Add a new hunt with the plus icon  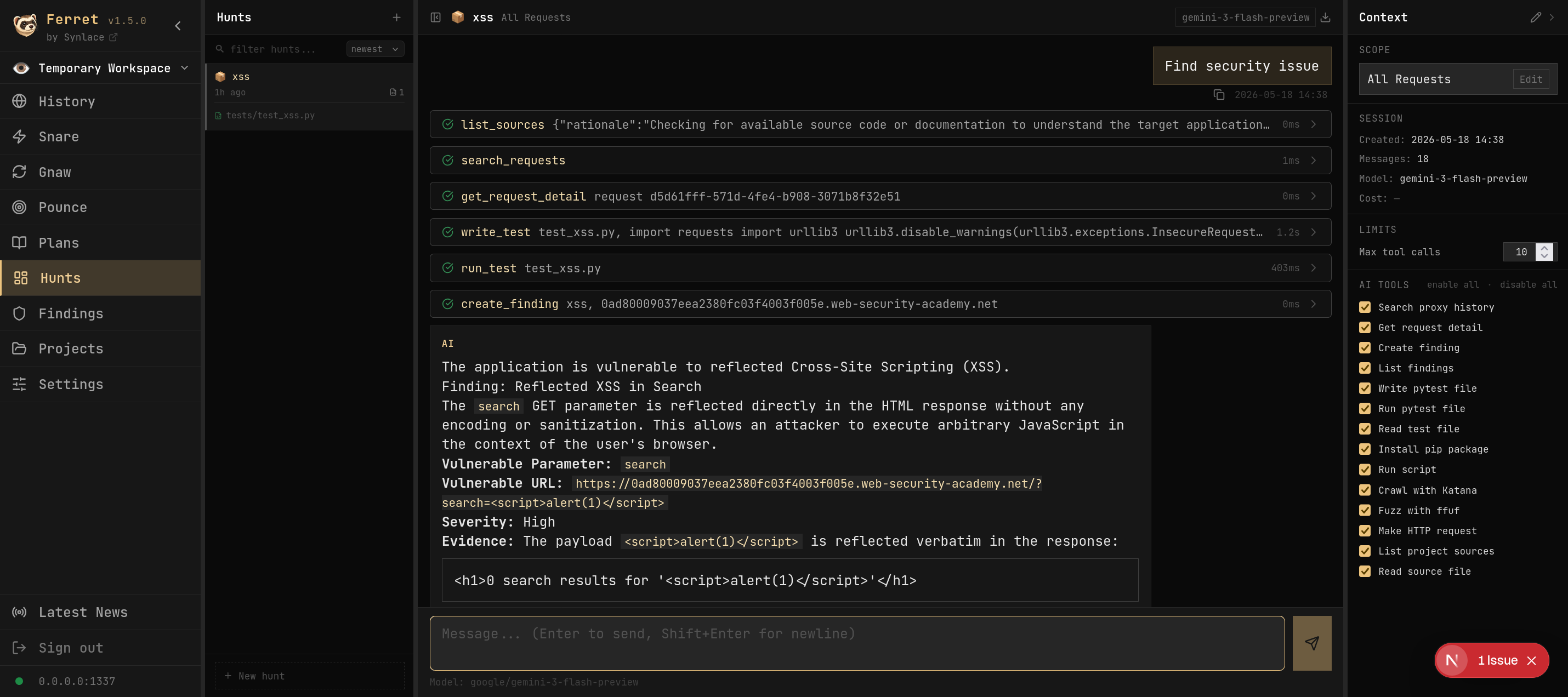pos(396,18)
